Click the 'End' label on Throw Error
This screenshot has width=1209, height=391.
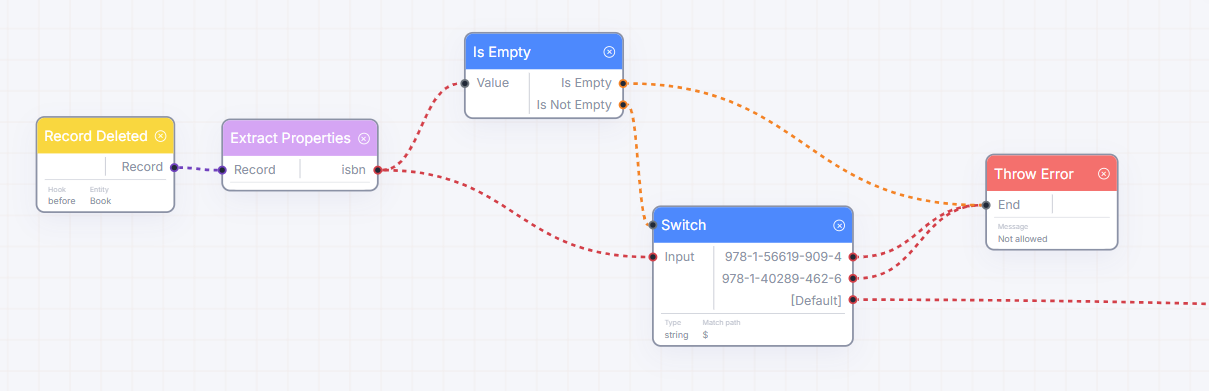click(1009, 204)
